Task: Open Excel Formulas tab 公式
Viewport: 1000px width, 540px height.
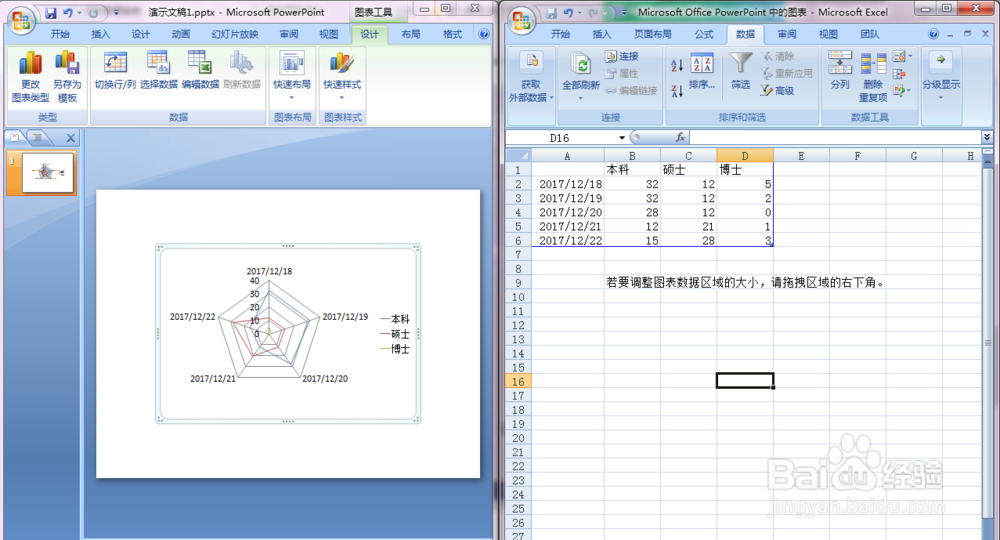Action: coord(704,34)
